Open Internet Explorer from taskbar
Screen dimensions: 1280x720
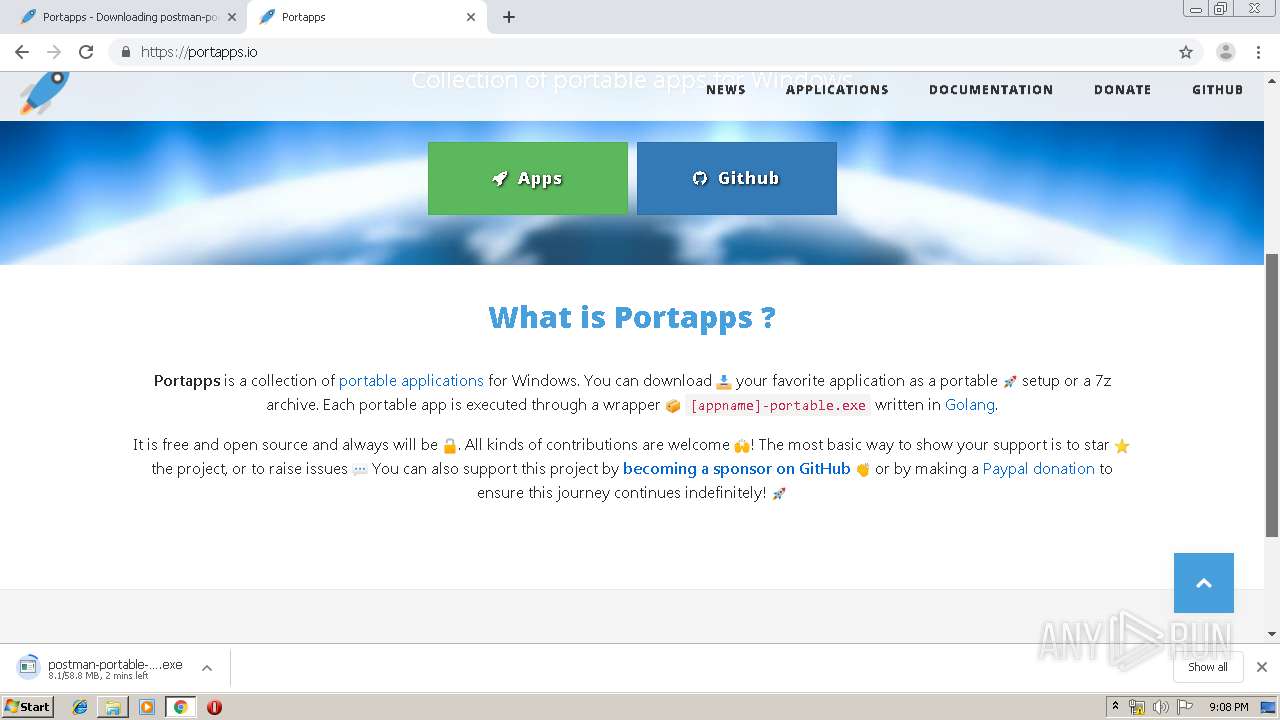[x=80, y=707]
